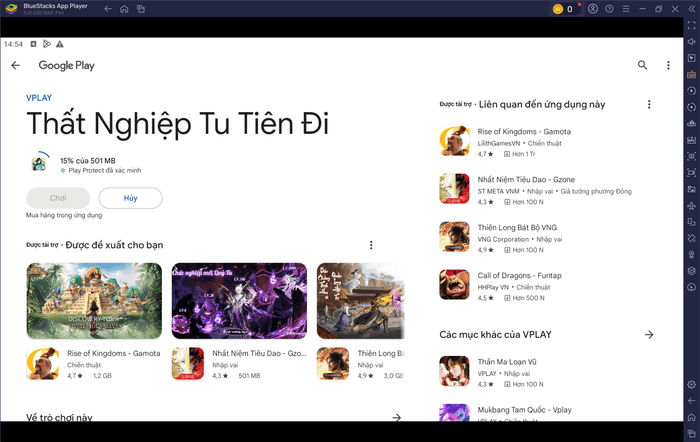Open the BlueStacks volume control
The width and height of the screenshot is (700, 442).
click(x=692, y=42)
